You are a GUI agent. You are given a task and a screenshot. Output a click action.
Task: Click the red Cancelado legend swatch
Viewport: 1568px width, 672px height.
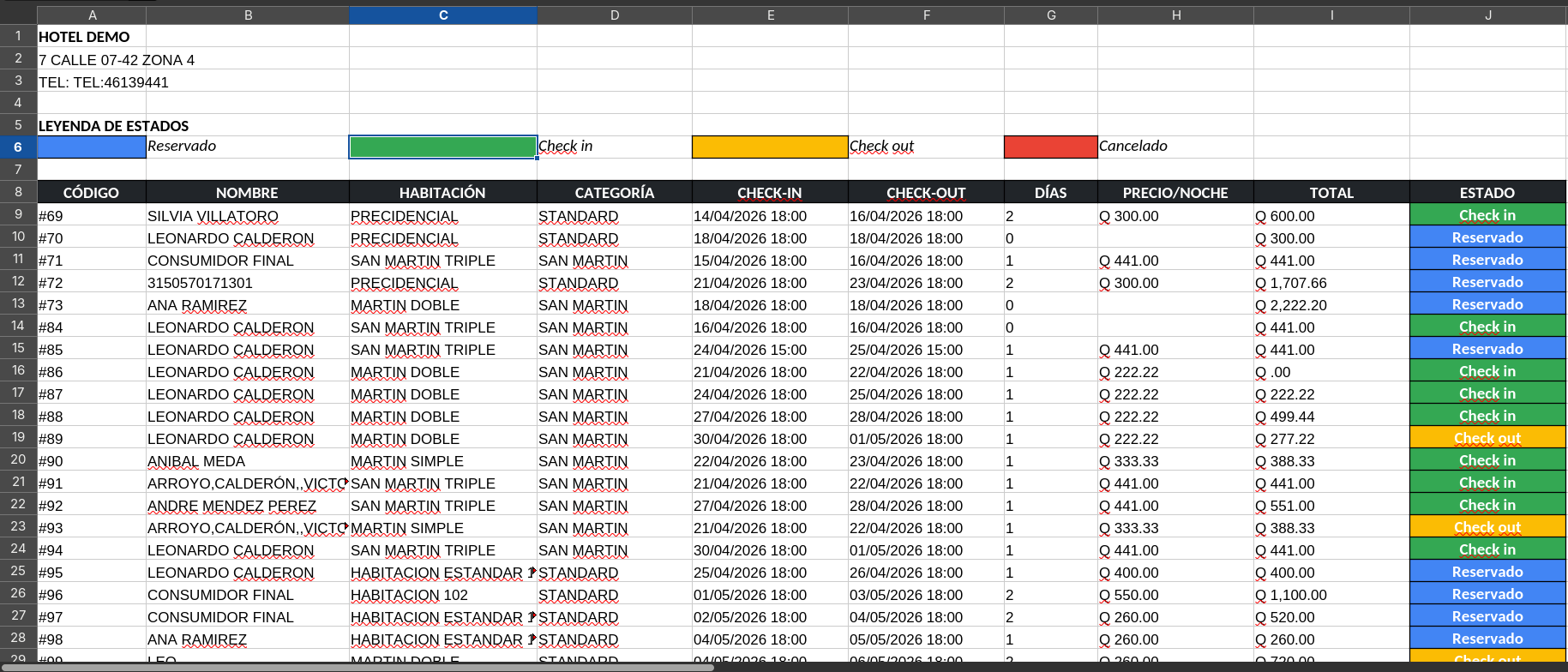(1051, 147)
